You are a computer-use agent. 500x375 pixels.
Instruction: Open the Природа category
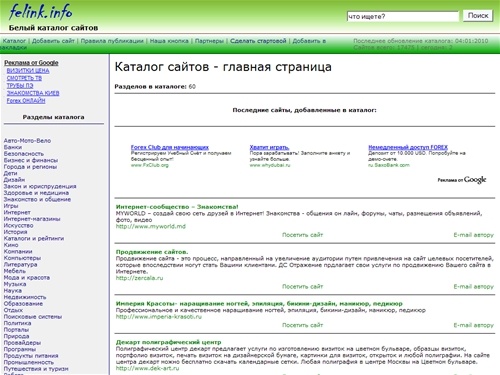pos(16,336)
